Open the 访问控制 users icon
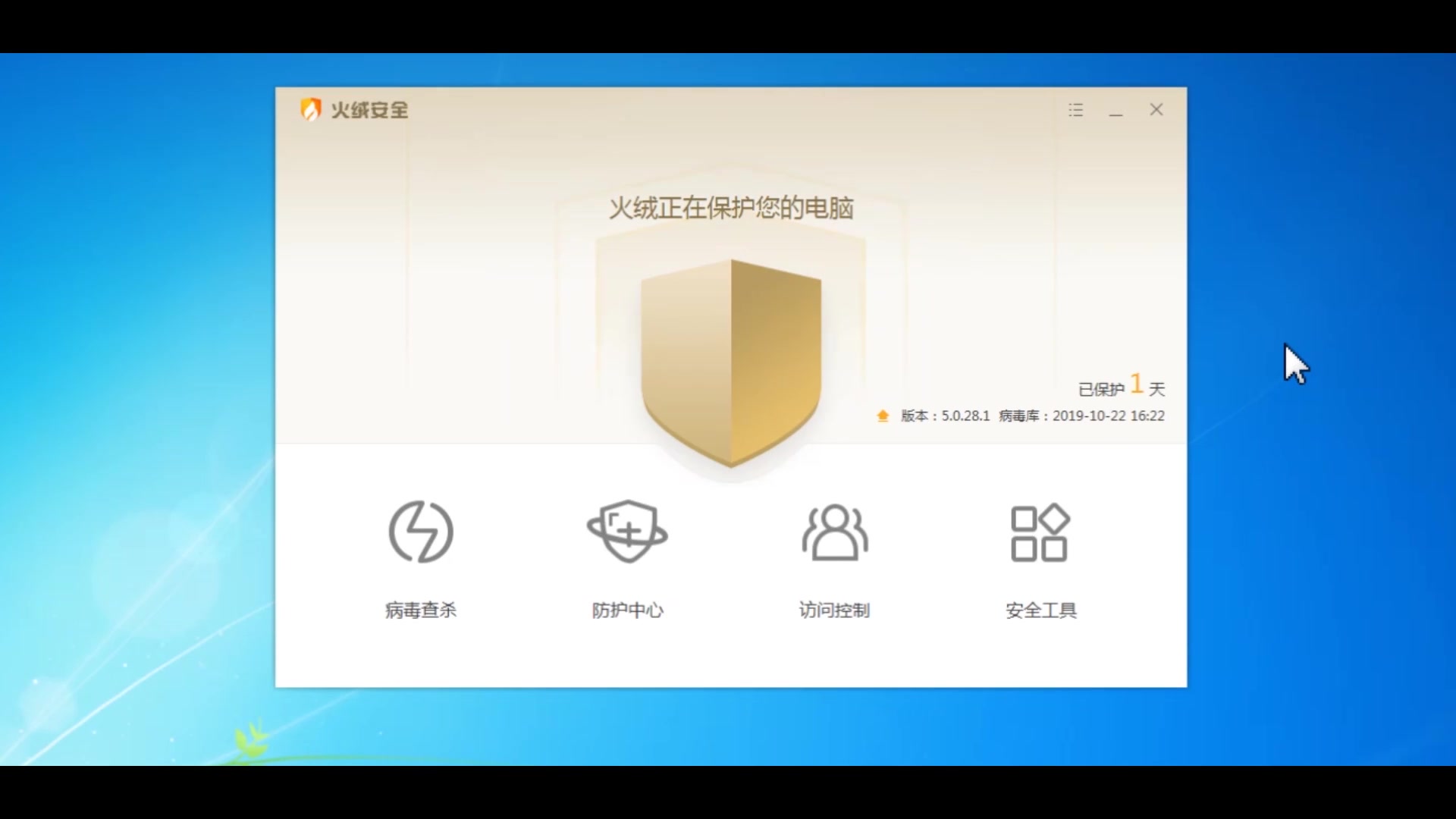This screenshot has height=819, width=1456. (834, 532)
